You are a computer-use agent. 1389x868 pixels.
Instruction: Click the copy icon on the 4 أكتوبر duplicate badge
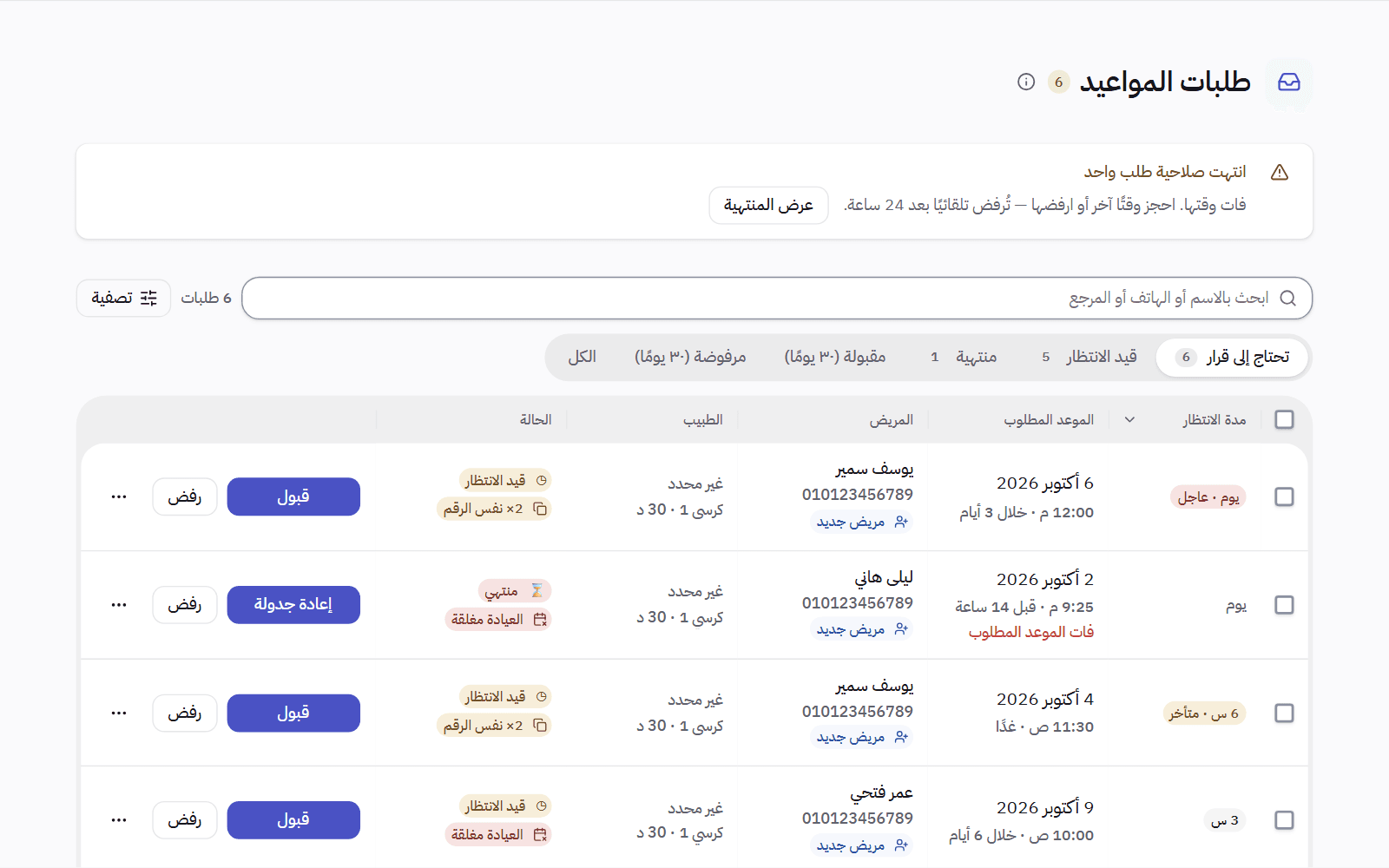tap(540, 725)
